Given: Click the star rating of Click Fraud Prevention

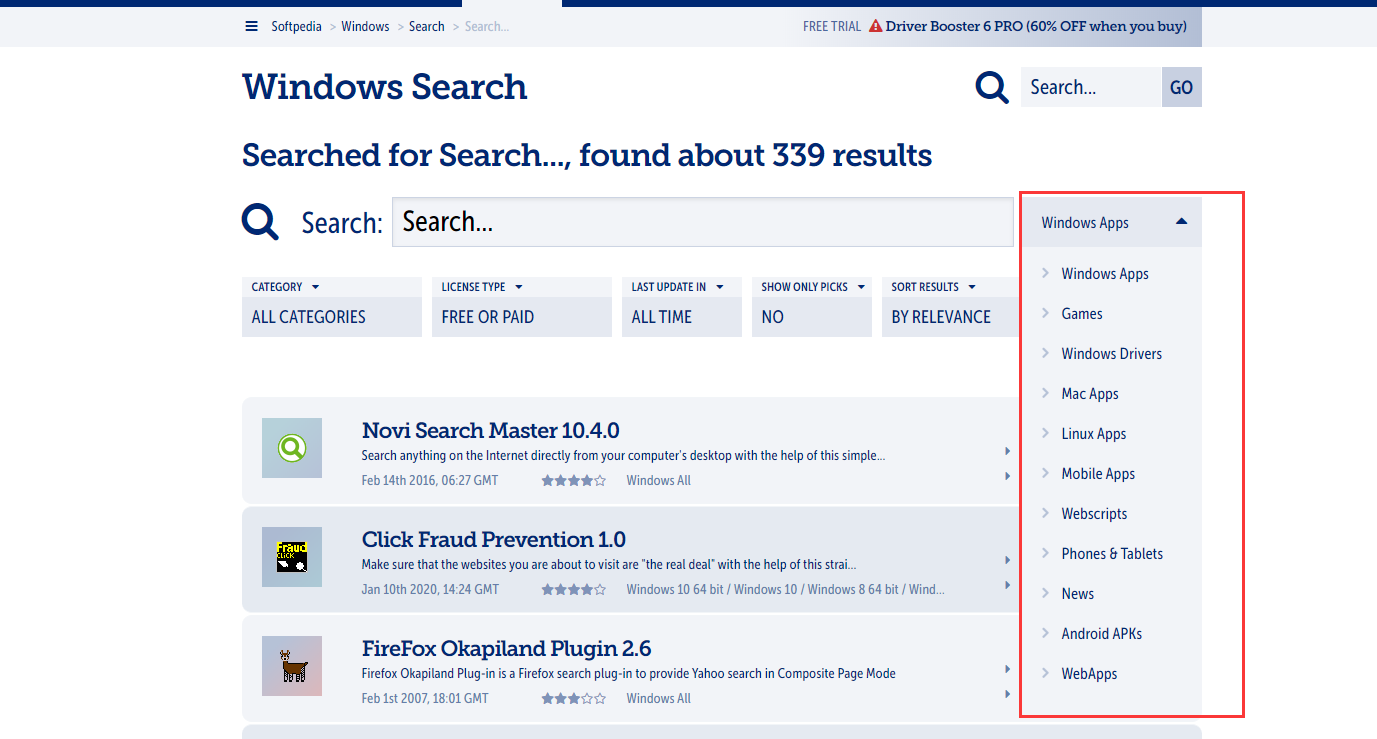Looking at the screenshot, I should 574,590.
